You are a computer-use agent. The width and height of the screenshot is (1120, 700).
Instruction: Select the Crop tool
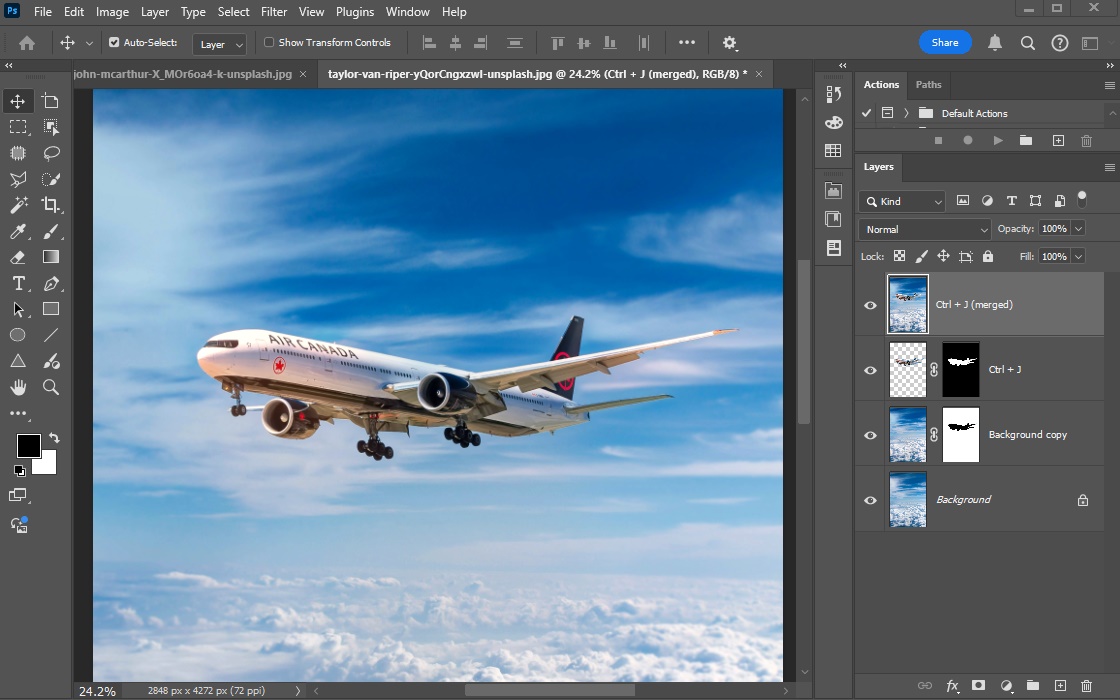coord(50,205)
